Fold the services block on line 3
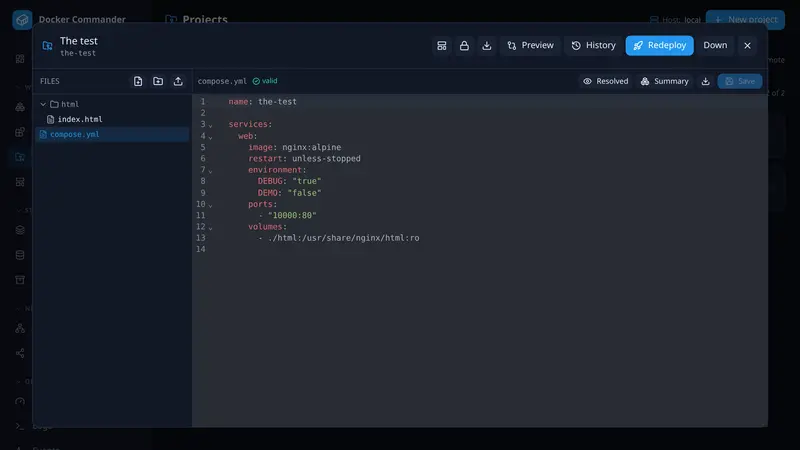 210,126
